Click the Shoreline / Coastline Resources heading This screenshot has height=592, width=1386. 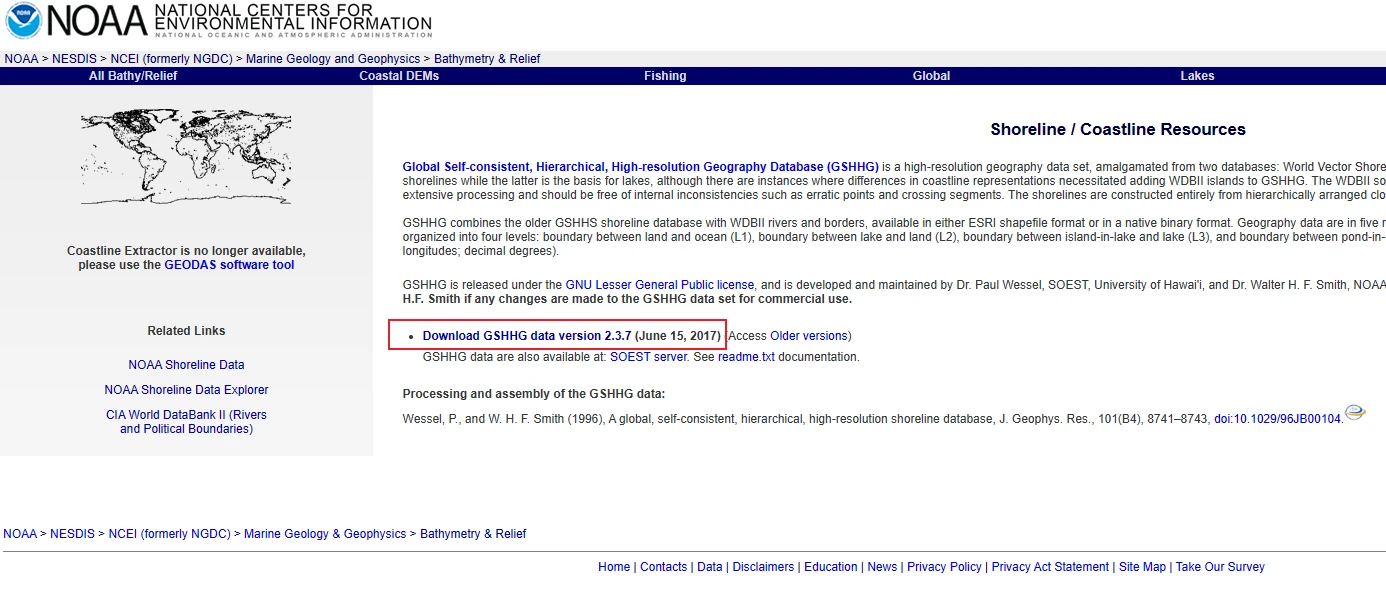(1118, 129)
